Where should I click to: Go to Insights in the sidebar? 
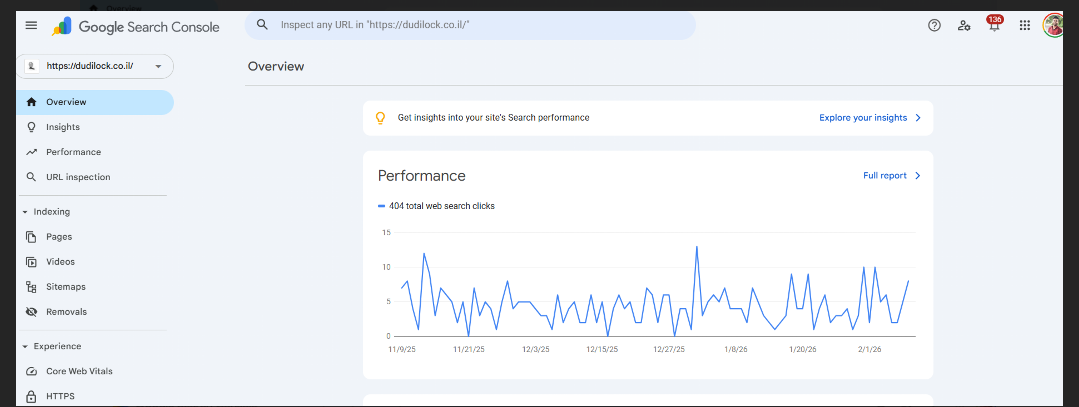tap(62, 127)
